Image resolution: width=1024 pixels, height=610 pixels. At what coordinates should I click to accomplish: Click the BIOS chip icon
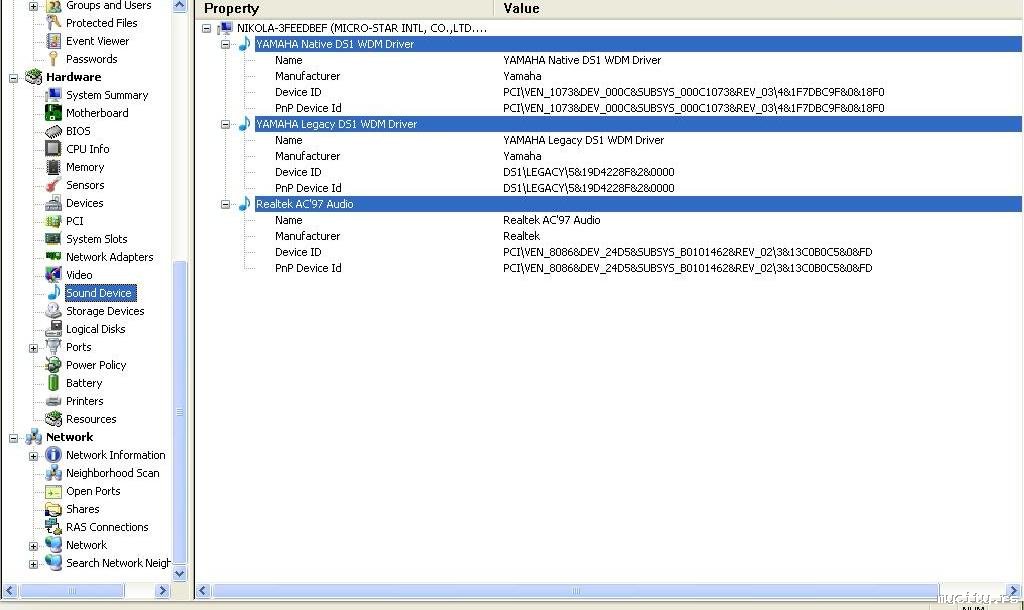(54, 131)
